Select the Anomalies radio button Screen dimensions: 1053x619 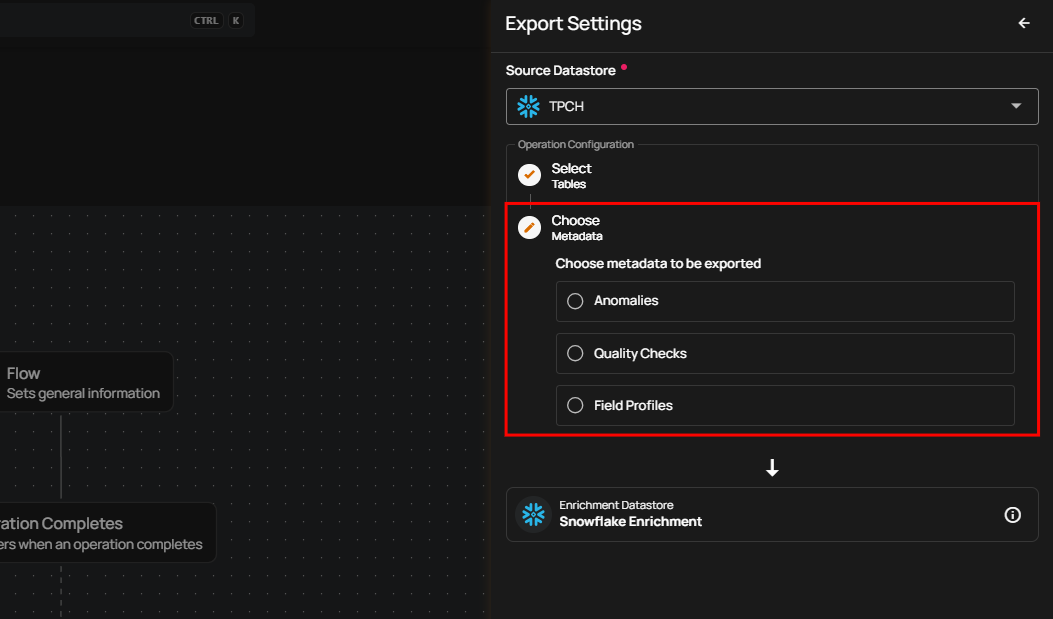click(575, 301)
